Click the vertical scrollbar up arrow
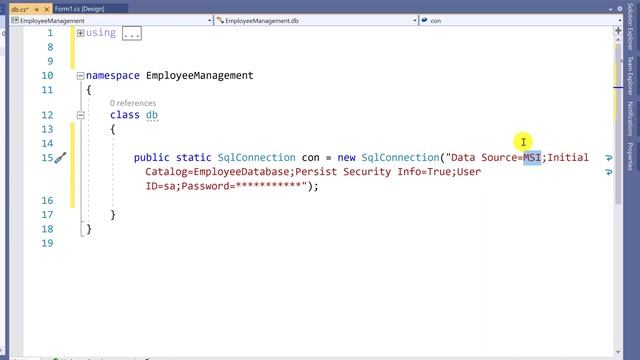 618,40
